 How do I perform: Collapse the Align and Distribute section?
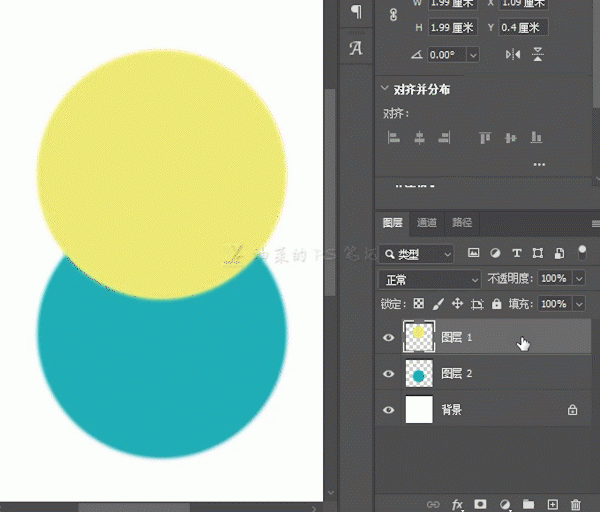[x=385, y=88]
